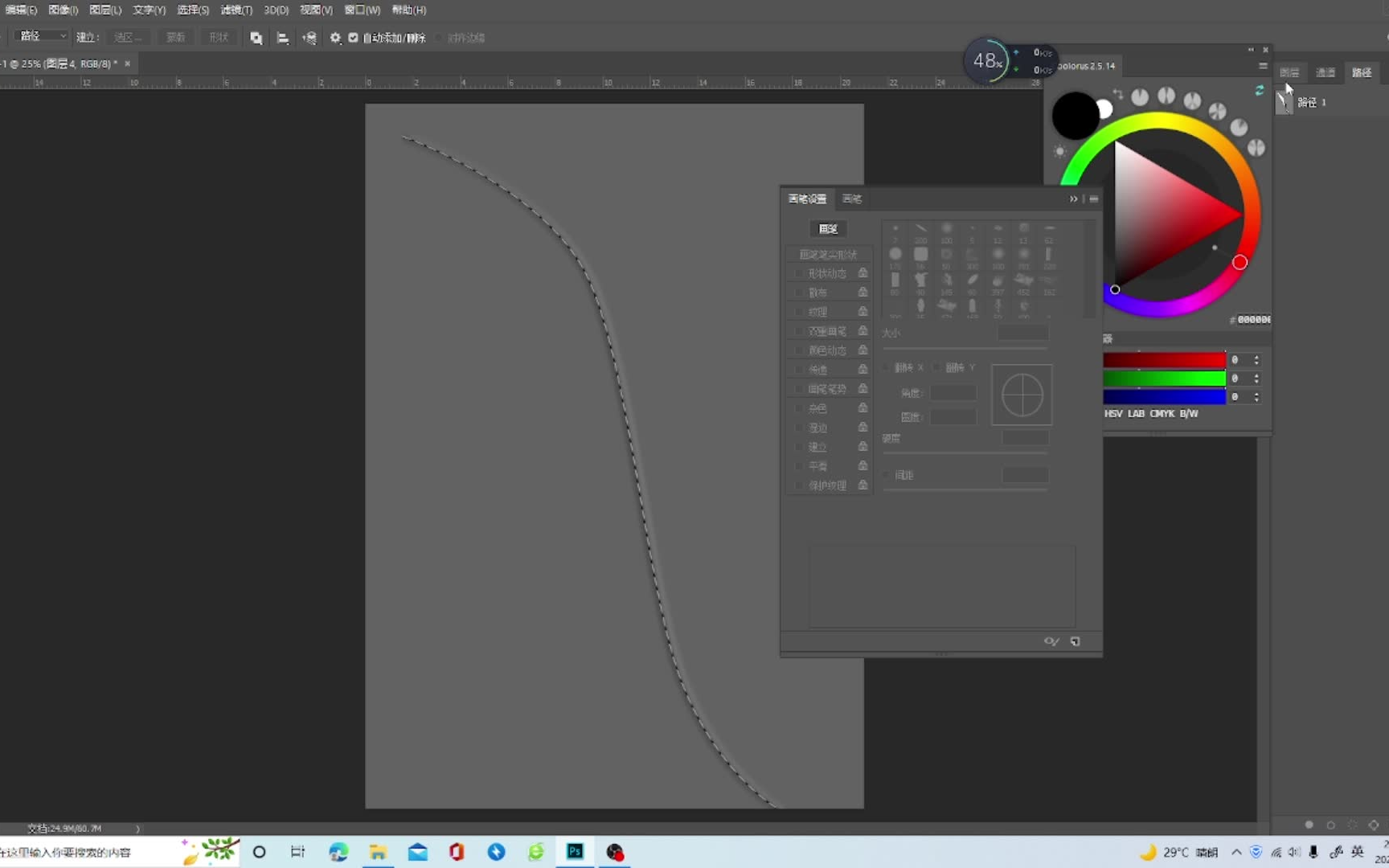
Task: Open the pen options gear icon
Action: coord(335,38)
